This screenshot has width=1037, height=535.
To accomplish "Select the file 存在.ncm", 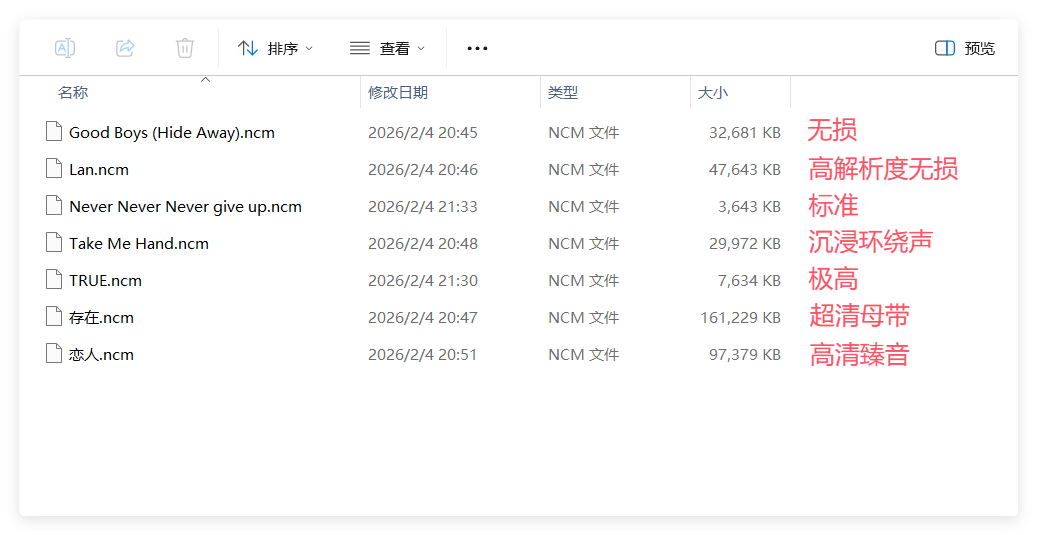I will pyautogui.click(x=101, y=317).
